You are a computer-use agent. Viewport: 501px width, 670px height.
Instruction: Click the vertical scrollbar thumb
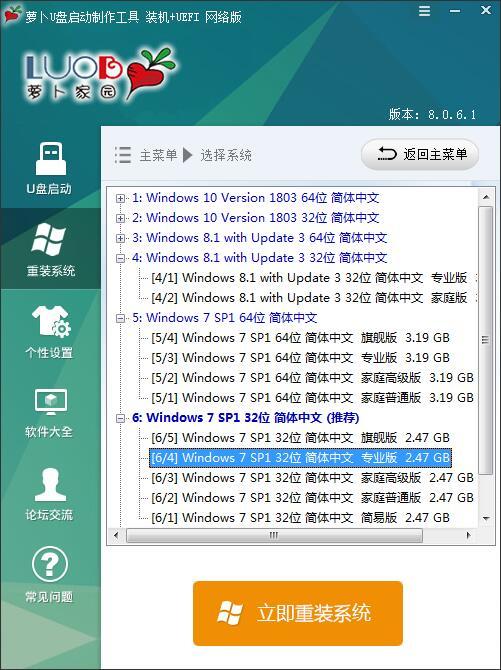coord(486,340)
